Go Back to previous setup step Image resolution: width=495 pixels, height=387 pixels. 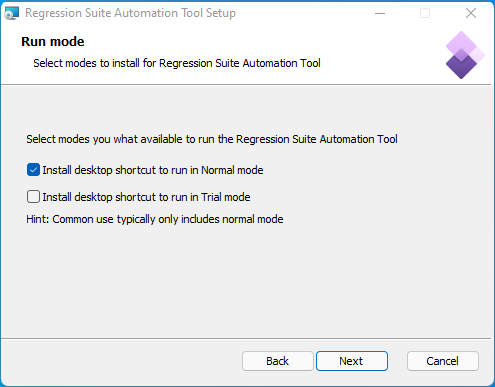[x=278, y=361]
